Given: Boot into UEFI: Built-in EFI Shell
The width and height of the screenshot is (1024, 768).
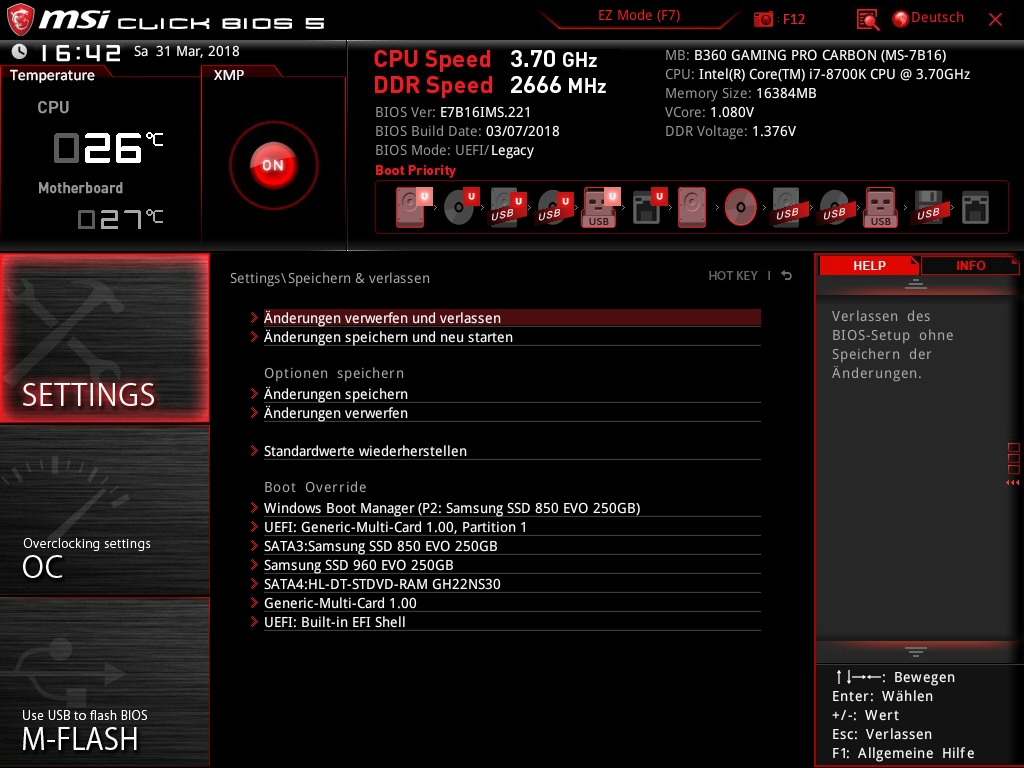Looking at the screenshot, I should coord(512,622).
